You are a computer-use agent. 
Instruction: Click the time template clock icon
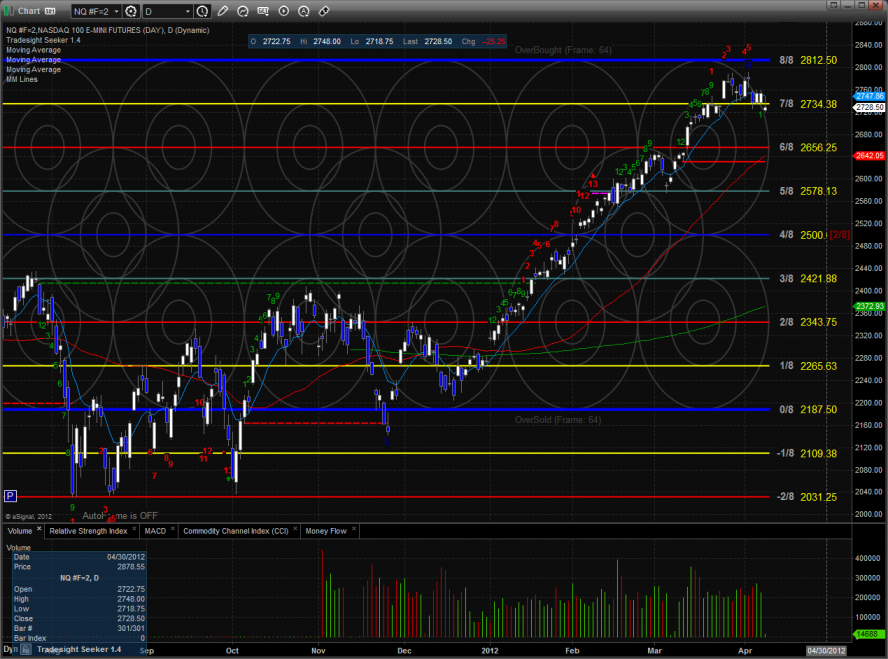point(204,11)
